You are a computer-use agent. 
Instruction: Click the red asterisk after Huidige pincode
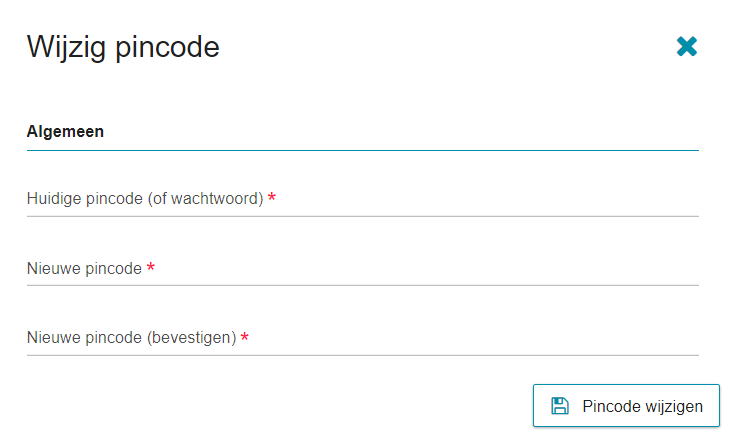tap(272, 197)
